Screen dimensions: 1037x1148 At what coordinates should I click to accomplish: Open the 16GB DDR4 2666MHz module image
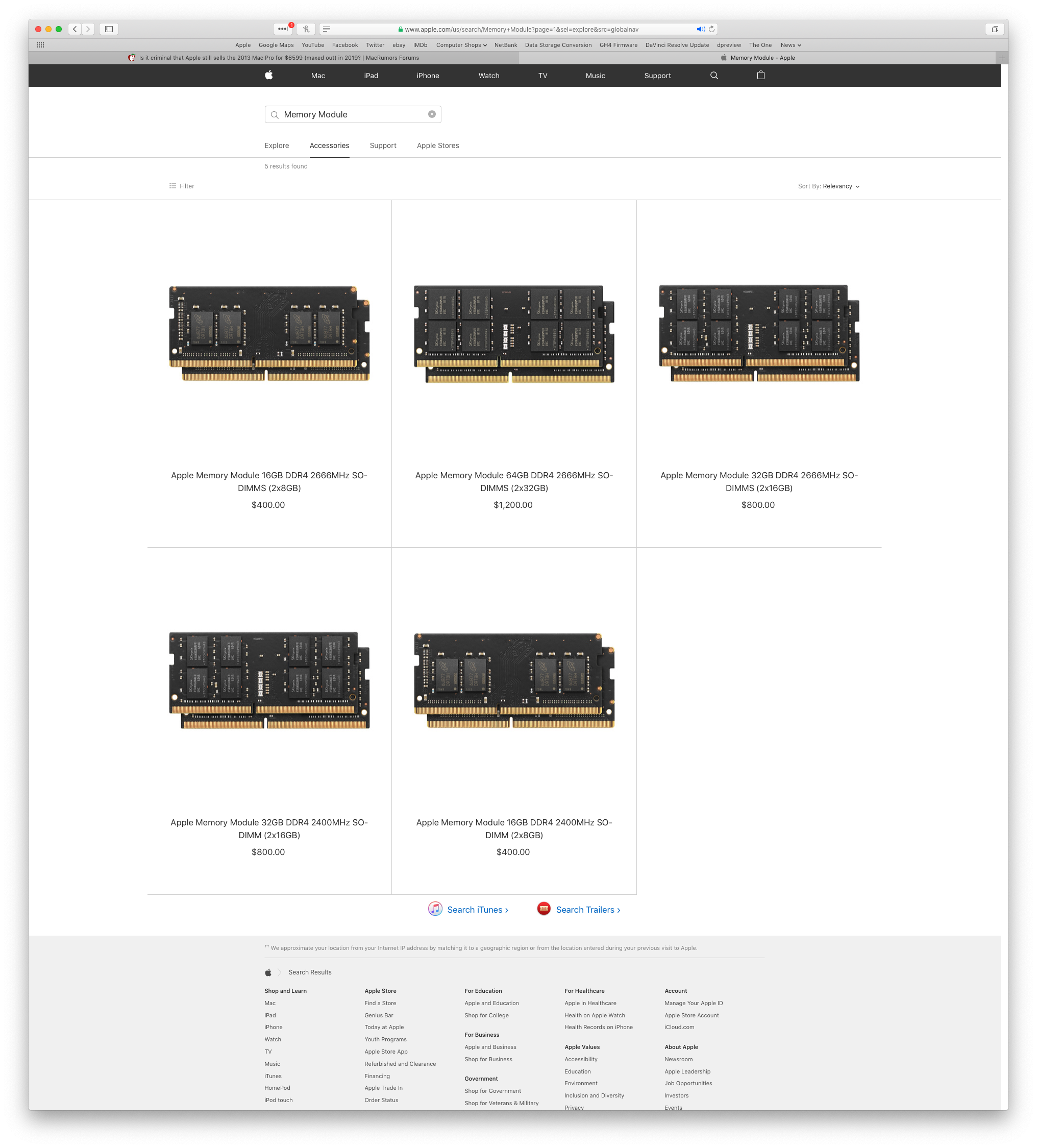(x=269, y=333)
